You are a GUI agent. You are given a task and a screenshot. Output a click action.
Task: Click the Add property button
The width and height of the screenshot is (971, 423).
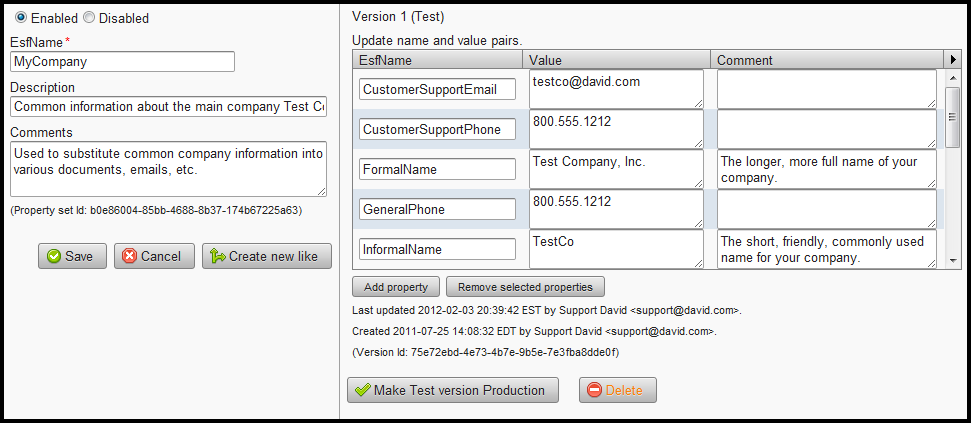pyautogui.click(x=396, y=287)
